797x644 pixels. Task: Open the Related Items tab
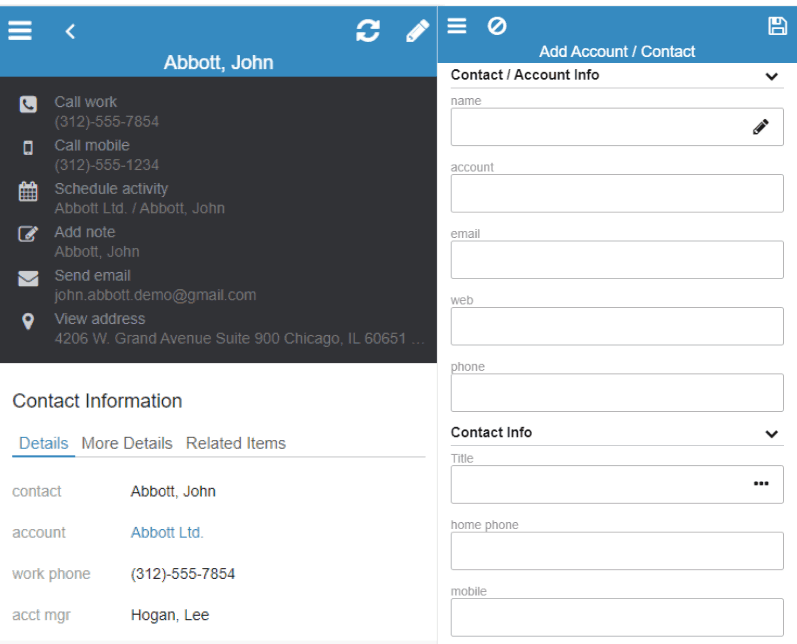click(236, 443)
